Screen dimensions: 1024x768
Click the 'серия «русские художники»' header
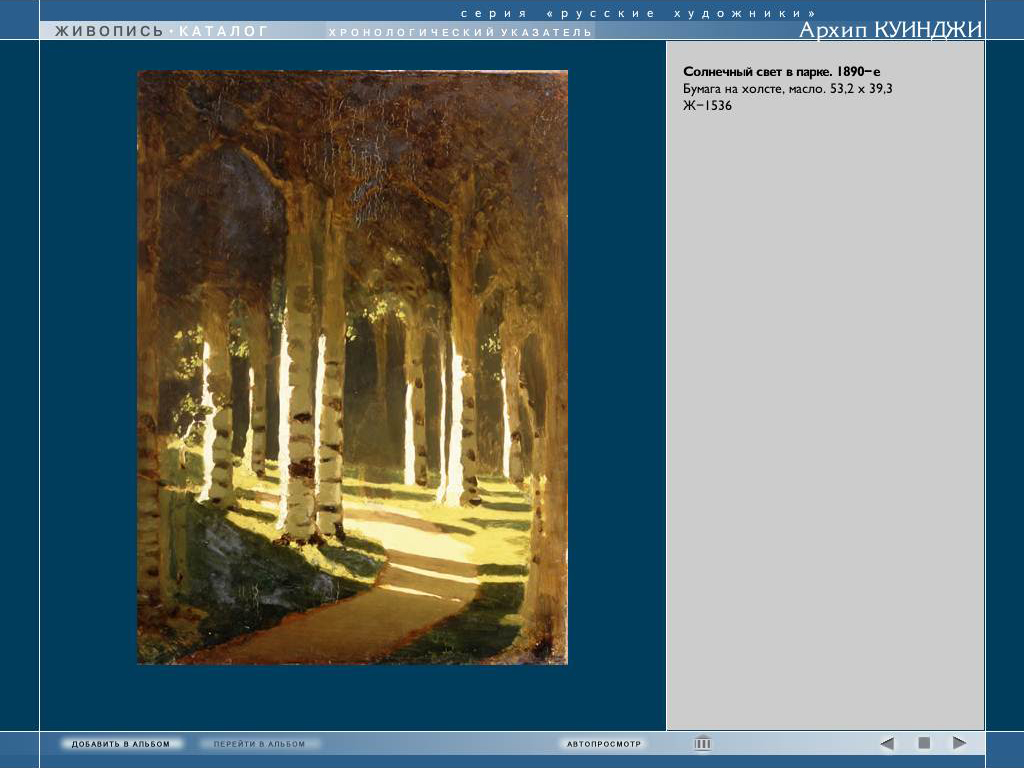638,13
